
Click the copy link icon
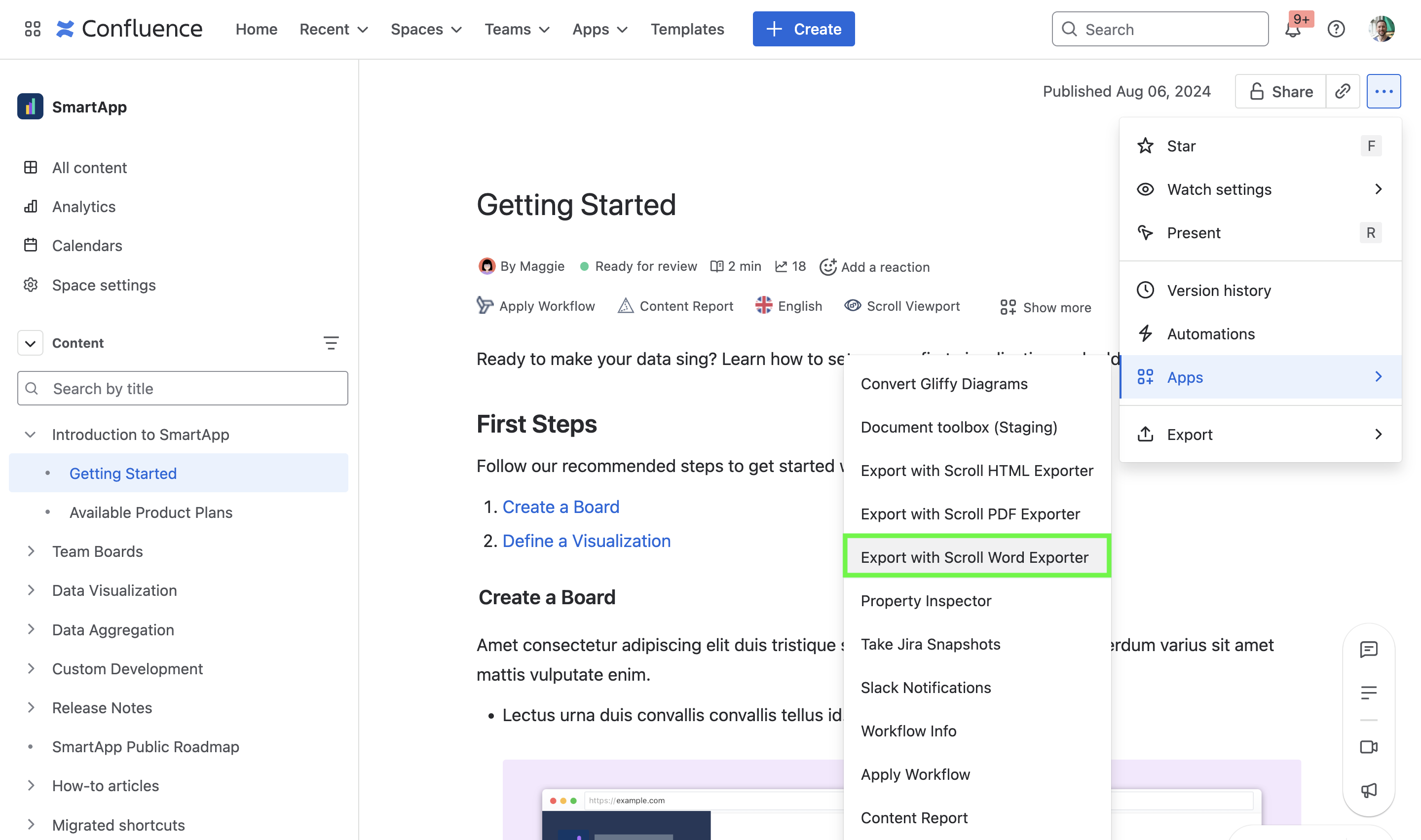(1343, 91)
